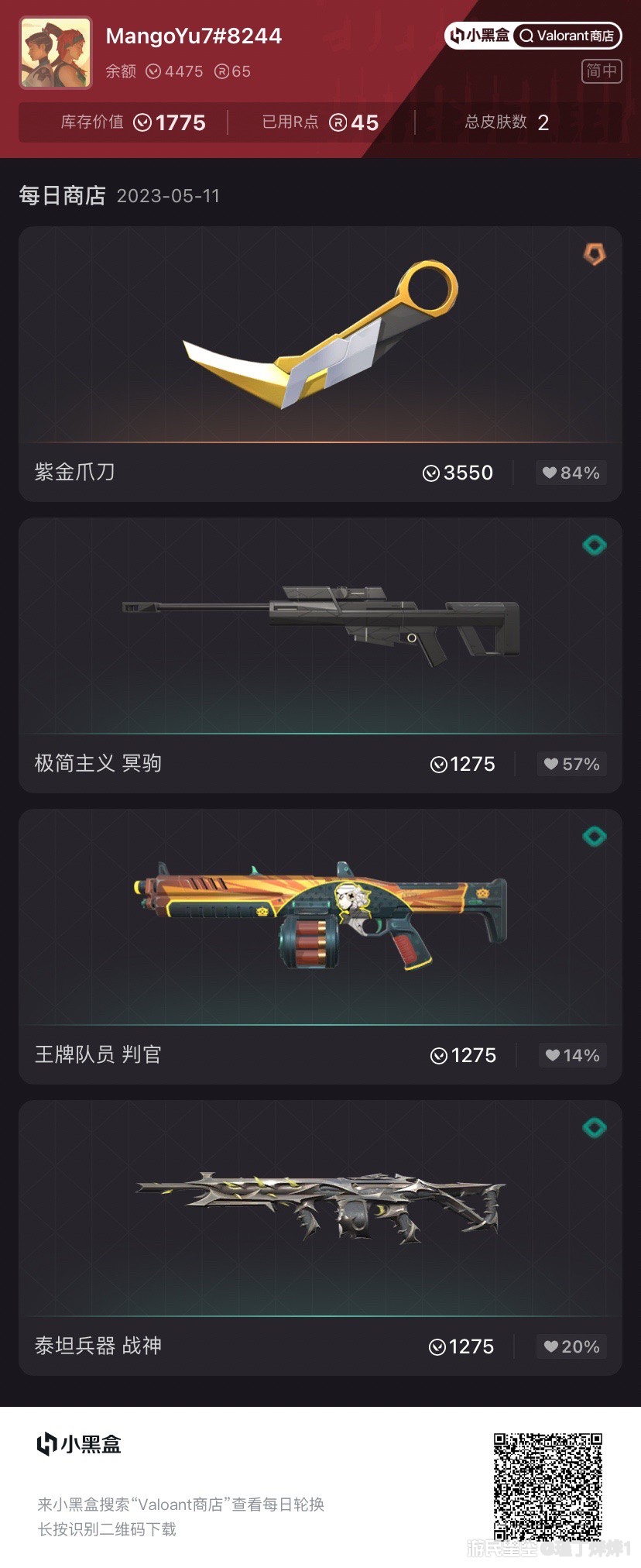Open the 紫金爪刀 knife image
The image size is (641, 1568).
[320, 335]
